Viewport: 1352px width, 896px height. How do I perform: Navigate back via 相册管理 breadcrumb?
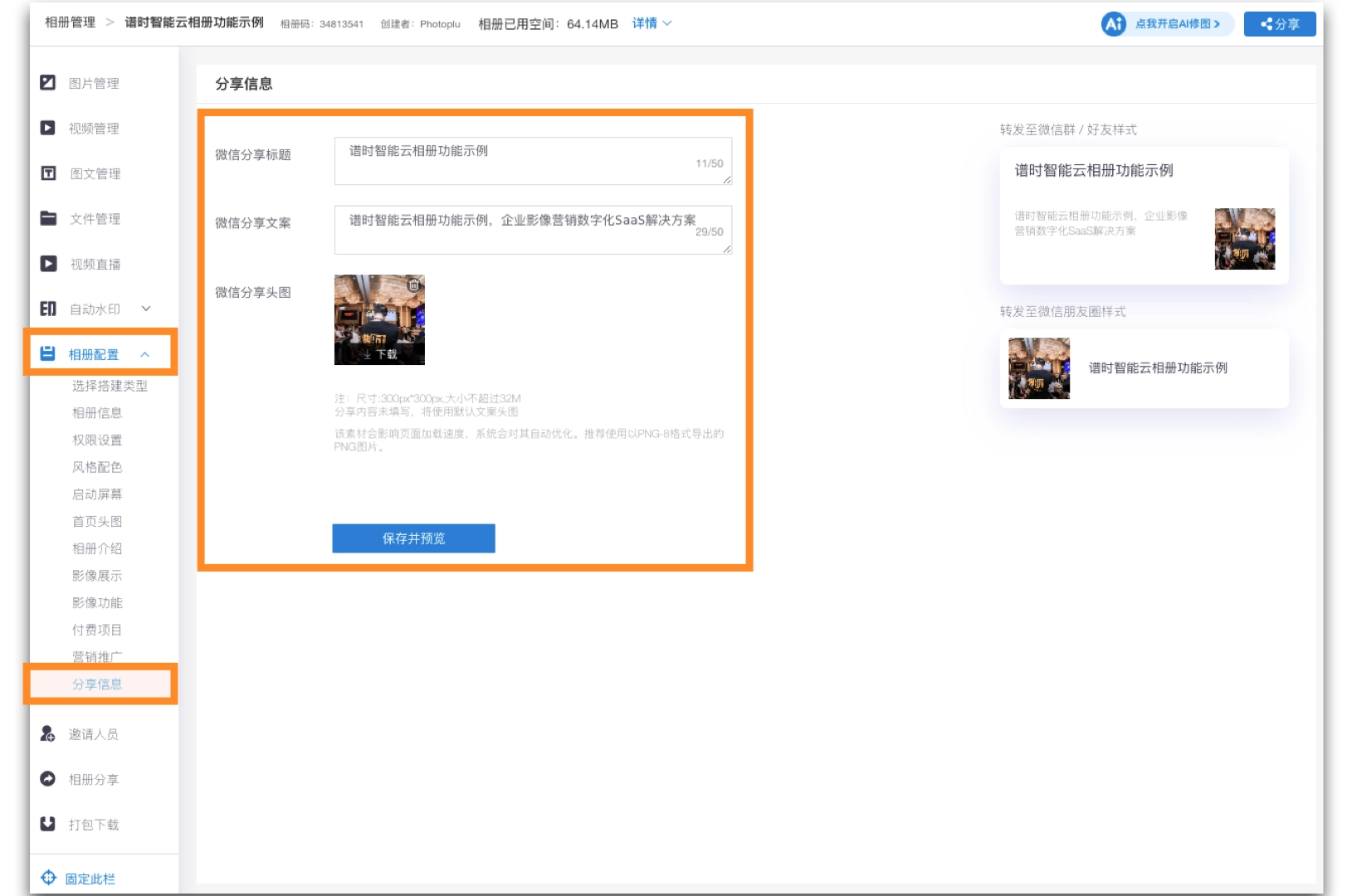[70, 22]
